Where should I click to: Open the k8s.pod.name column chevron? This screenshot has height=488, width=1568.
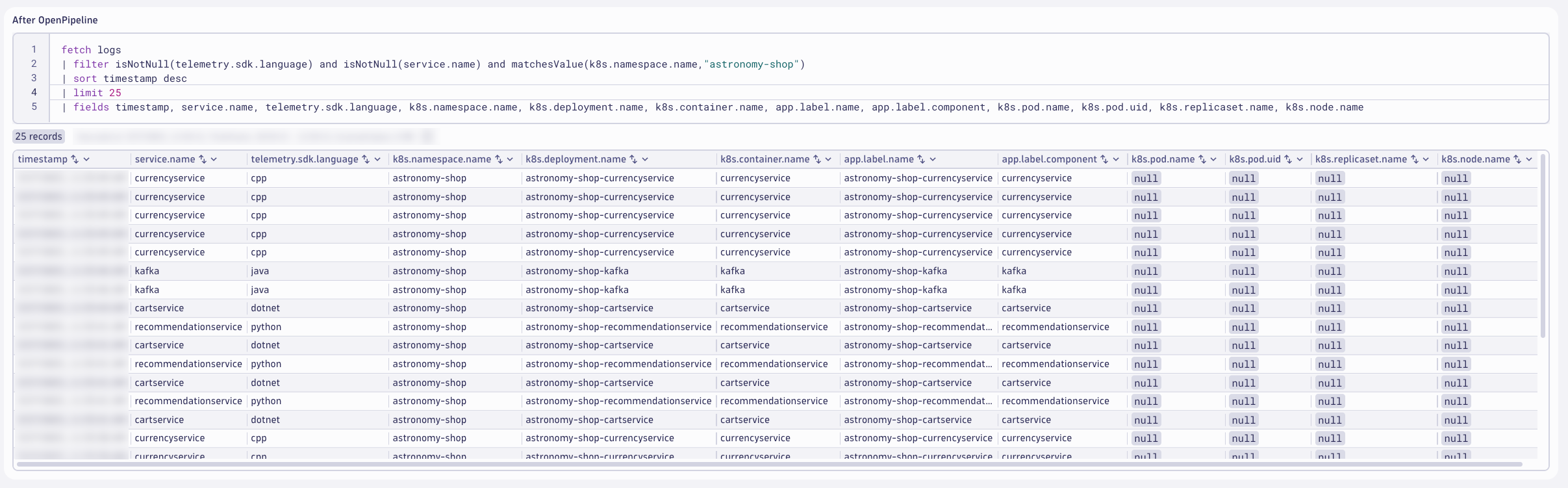coord(1214,159)
